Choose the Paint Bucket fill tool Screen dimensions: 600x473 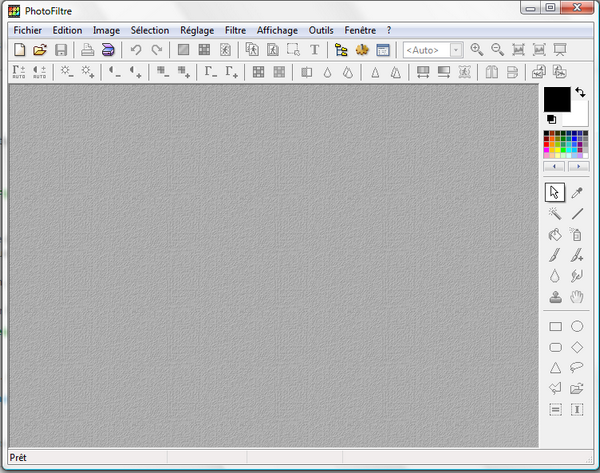555,235
